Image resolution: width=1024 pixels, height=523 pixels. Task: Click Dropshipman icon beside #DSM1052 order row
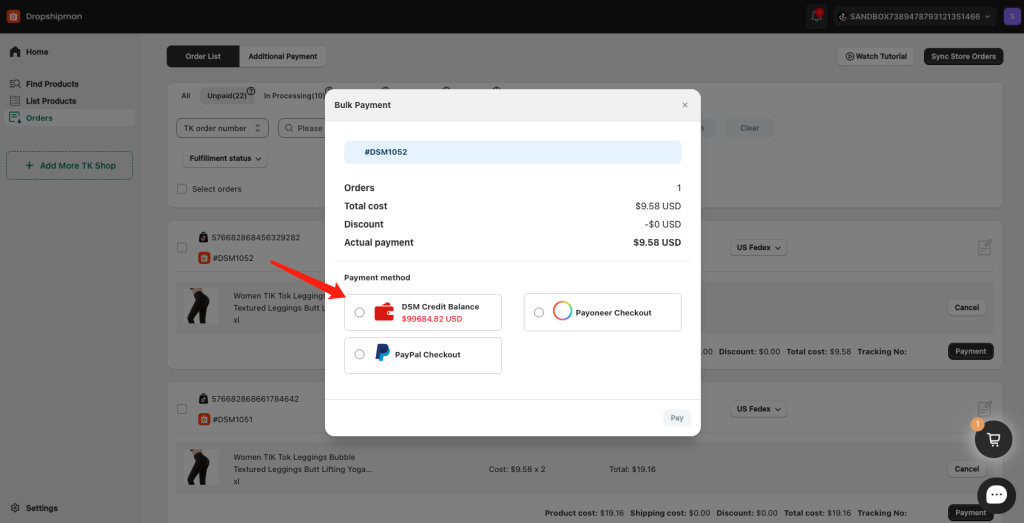(x=204, y=258)
